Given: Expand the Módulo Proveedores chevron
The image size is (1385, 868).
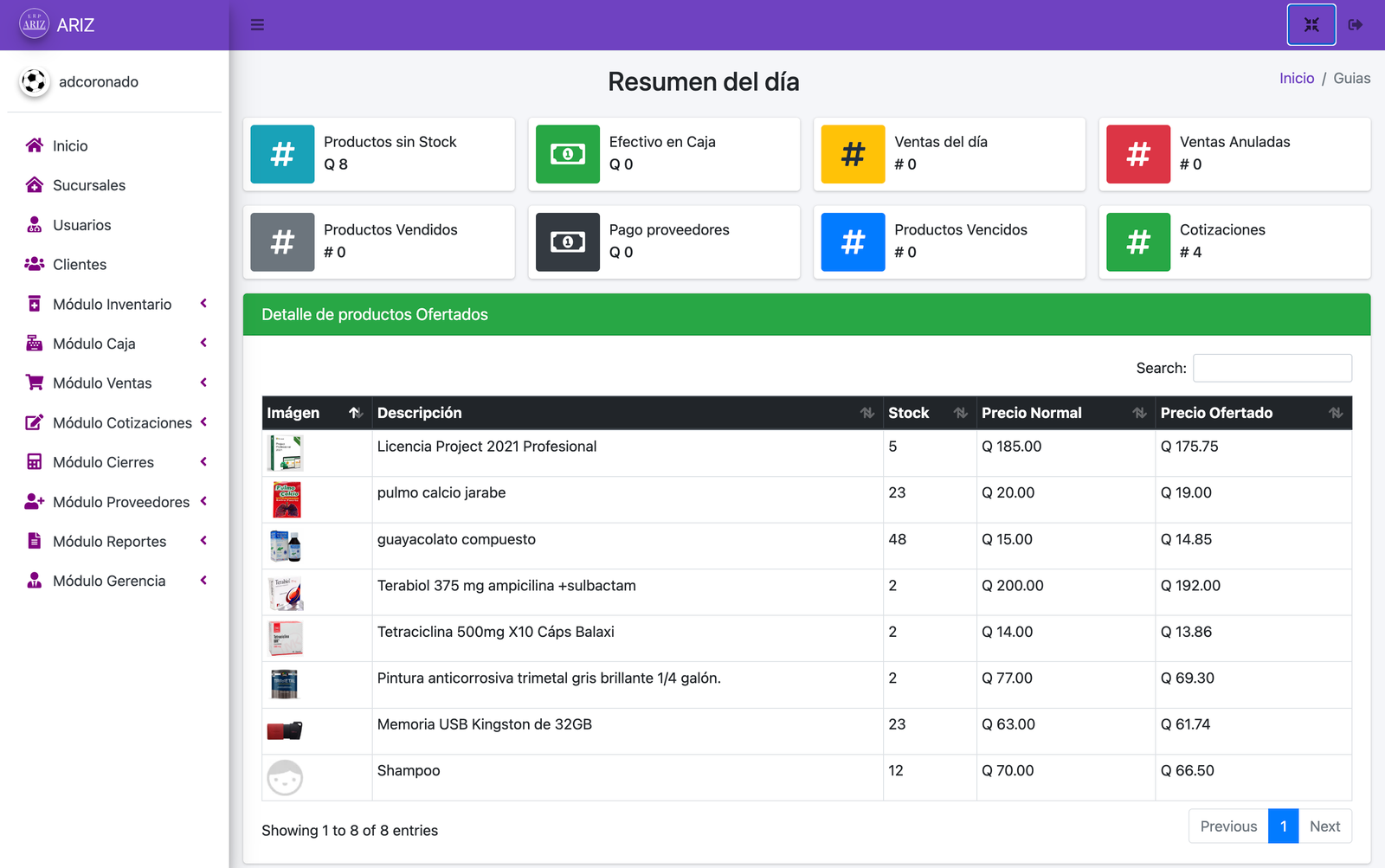Looking at the screenshot, I should (x=203, y=501).
